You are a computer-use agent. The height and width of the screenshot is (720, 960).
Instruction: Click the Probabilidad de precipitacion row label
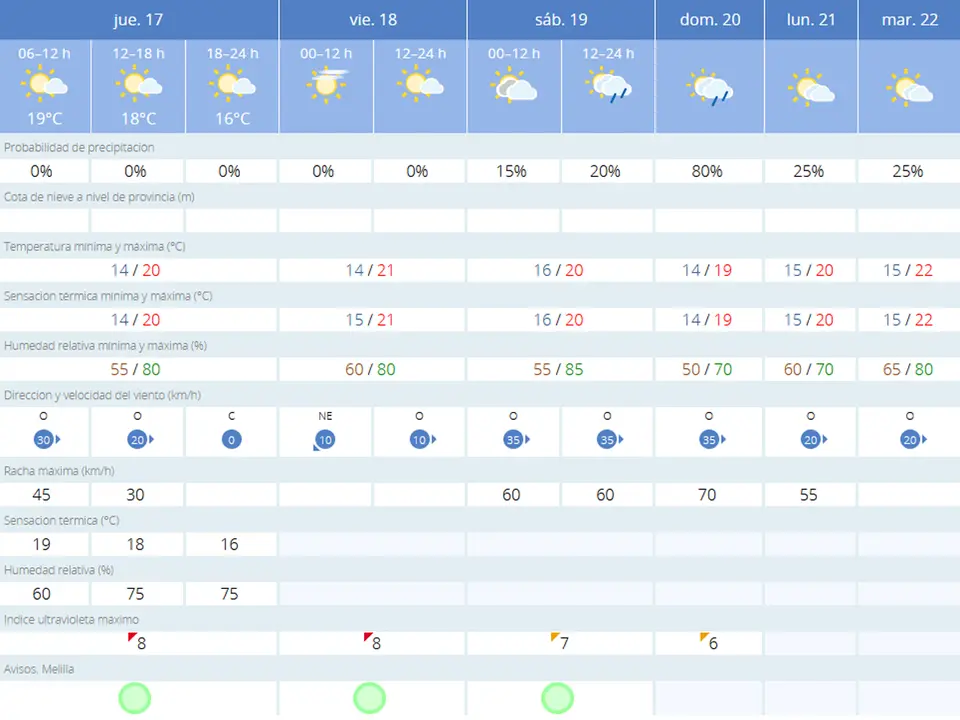point(79,148)
